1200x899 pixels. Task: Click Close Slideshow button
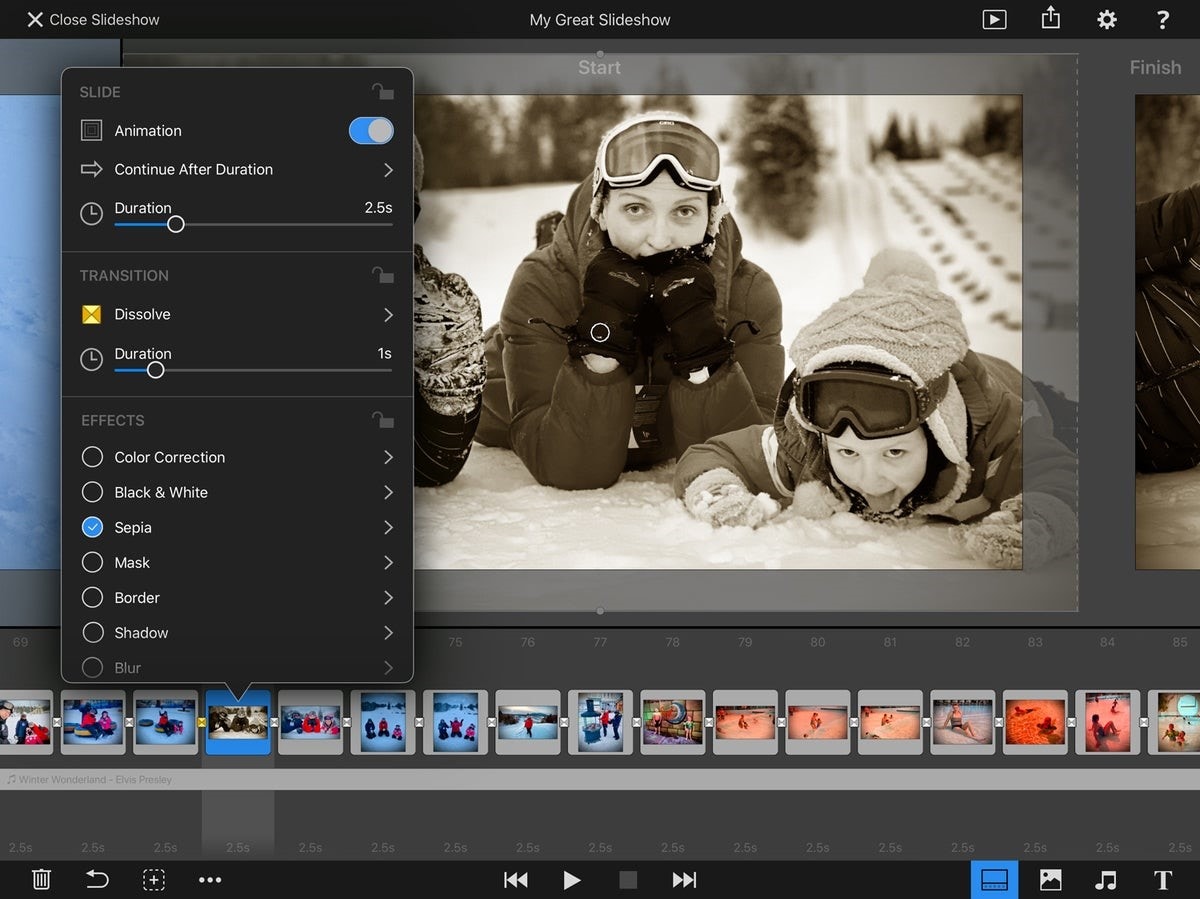click(92, 19)
